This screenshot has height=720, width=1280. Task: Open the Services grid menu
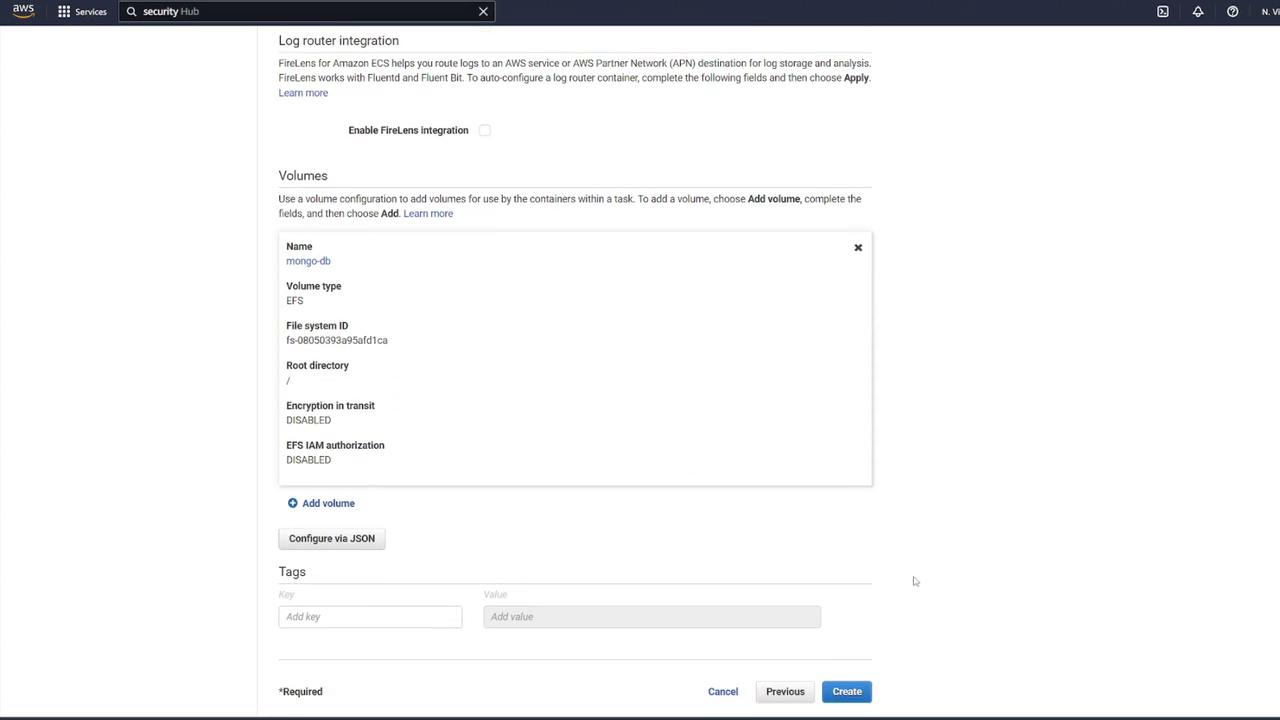point(64,11)
